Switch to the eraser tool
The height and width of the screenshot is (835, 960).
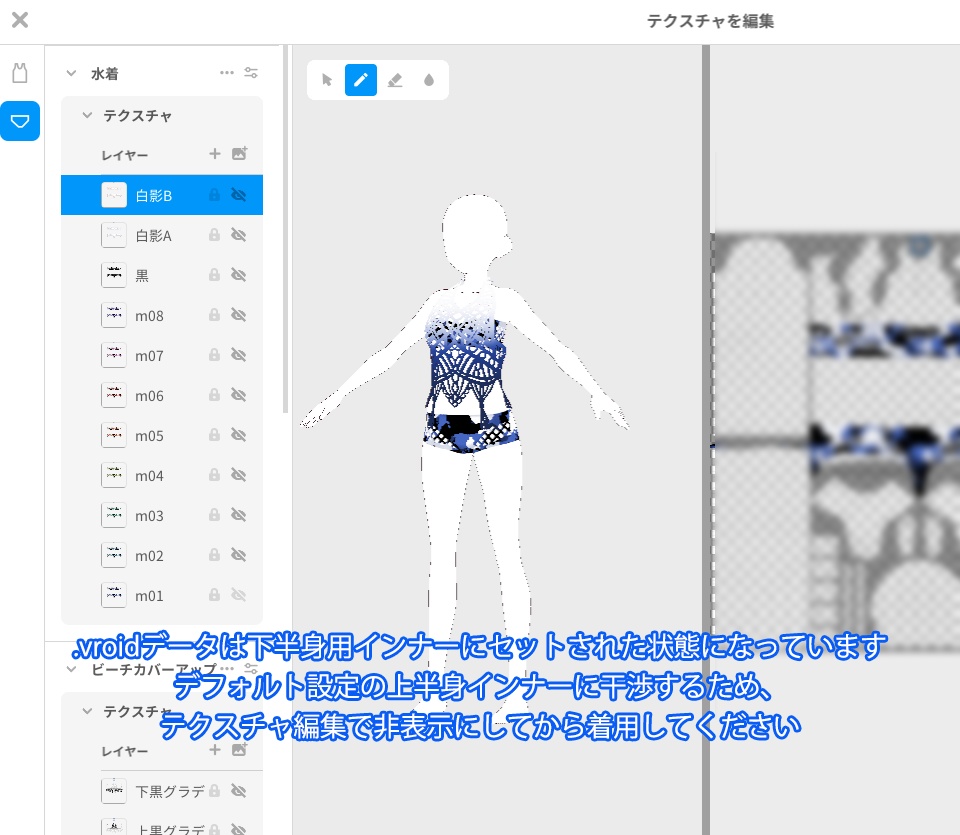[395, 80]
